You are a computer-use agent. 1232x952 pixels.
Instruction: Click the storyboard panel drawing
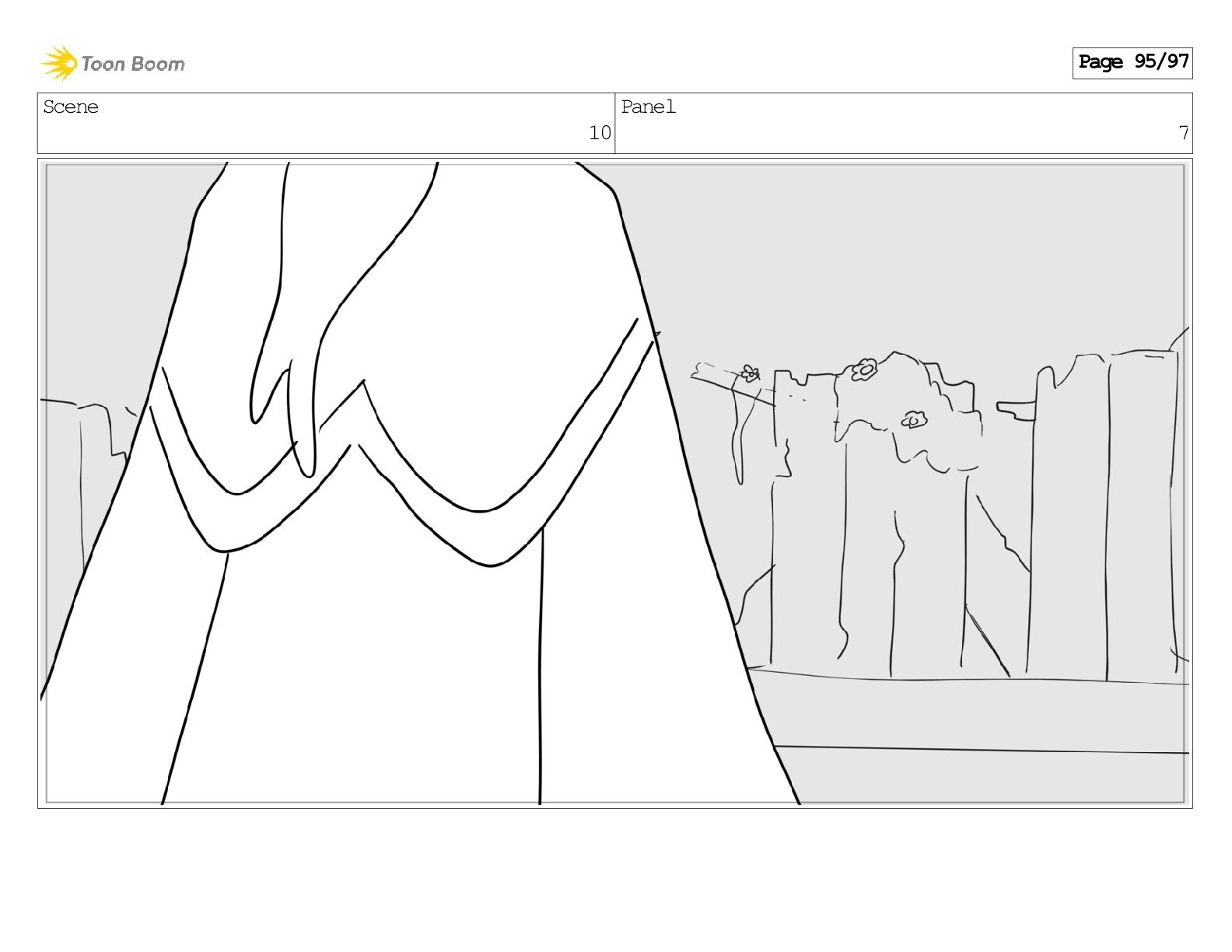click(615, 483)
